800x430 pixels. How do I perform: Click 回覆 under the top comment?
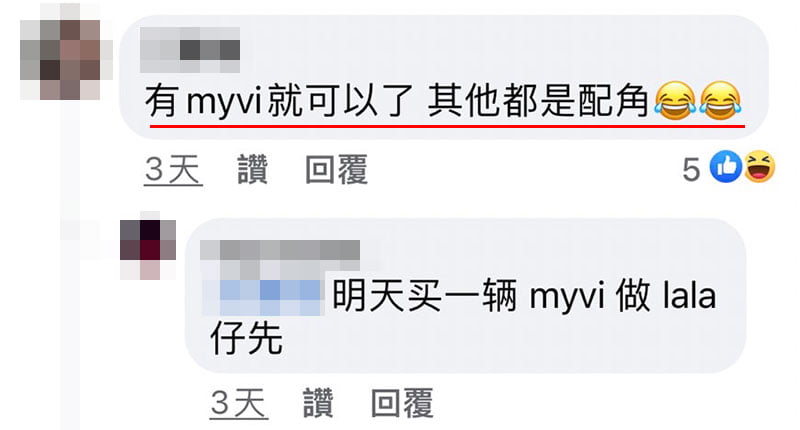click(336, 169)
